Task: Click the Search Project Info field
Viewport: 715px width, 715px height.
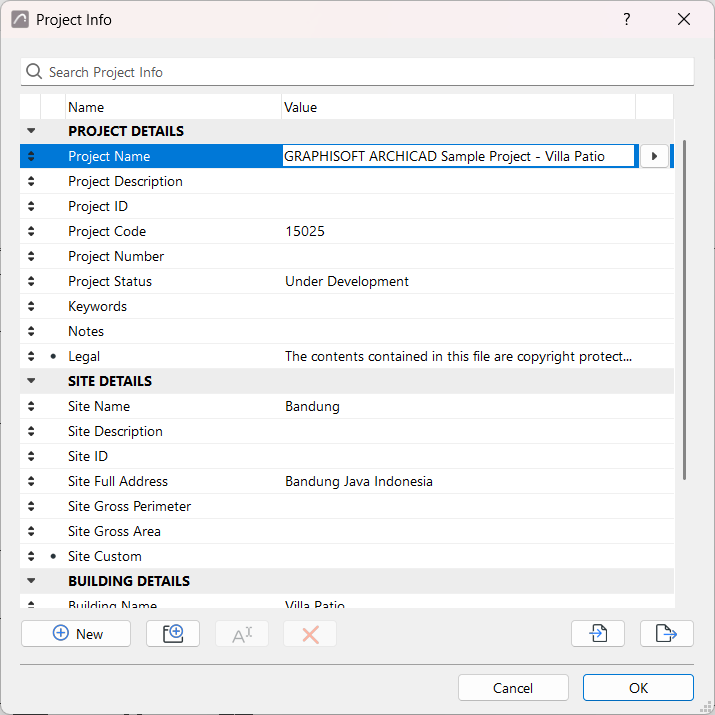Action: [357, 72]
